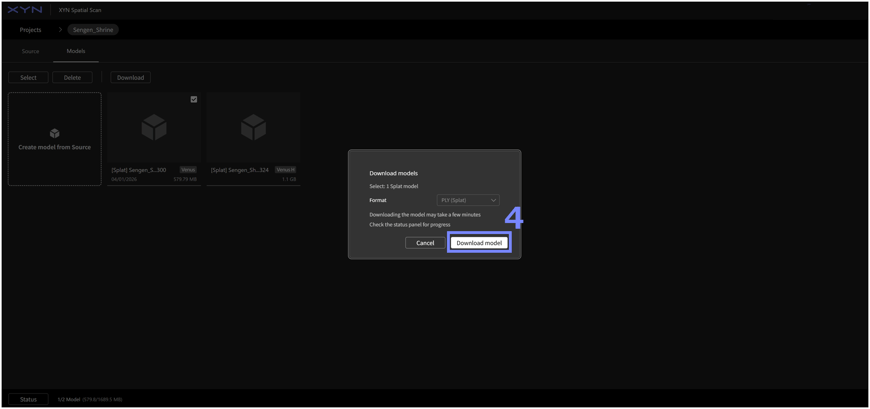Click the XYN logo in the header
The height and width of the screenshot is (409, 870).
tap(25, 10)
